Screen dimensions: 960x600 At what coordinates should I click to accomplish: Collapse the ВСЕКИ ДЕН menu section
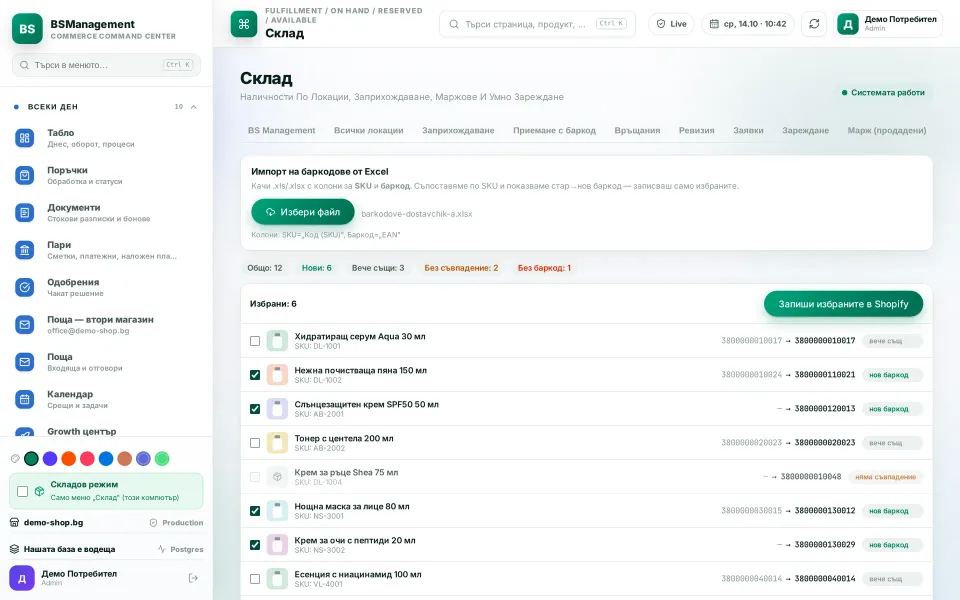click(193, 107)
